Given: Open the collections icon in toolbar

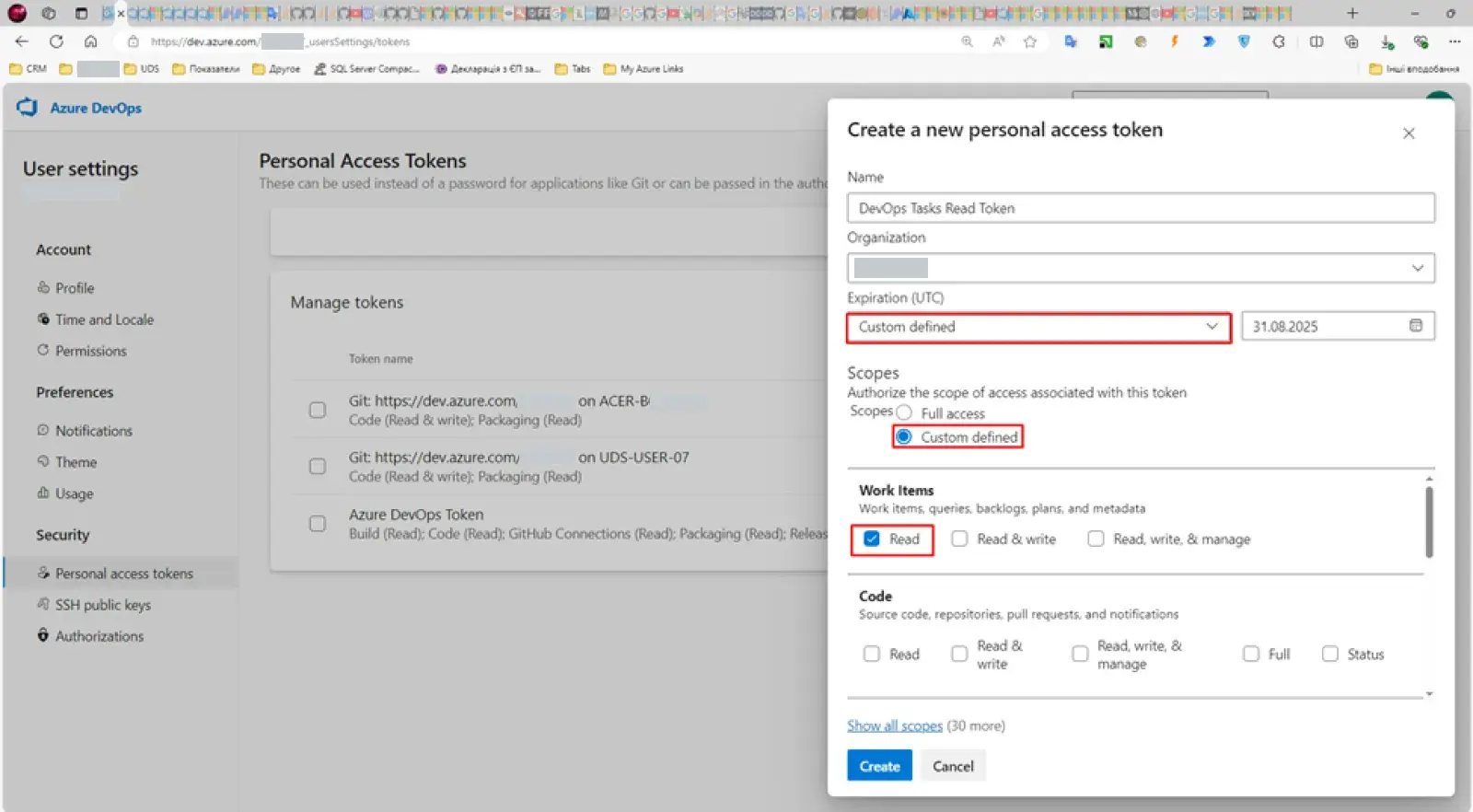Looking at the screenshot, I should click(x=1351, y=41).
